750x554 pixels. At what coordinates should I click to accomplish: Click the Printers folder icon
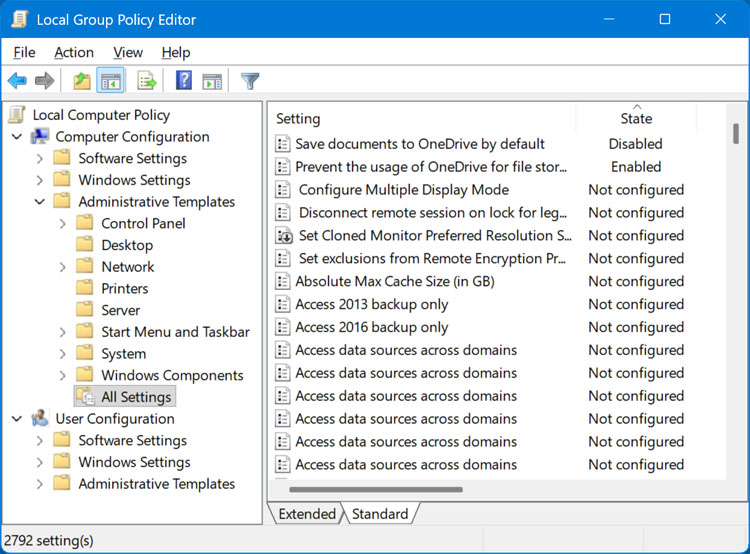click(x=85, y=288)
